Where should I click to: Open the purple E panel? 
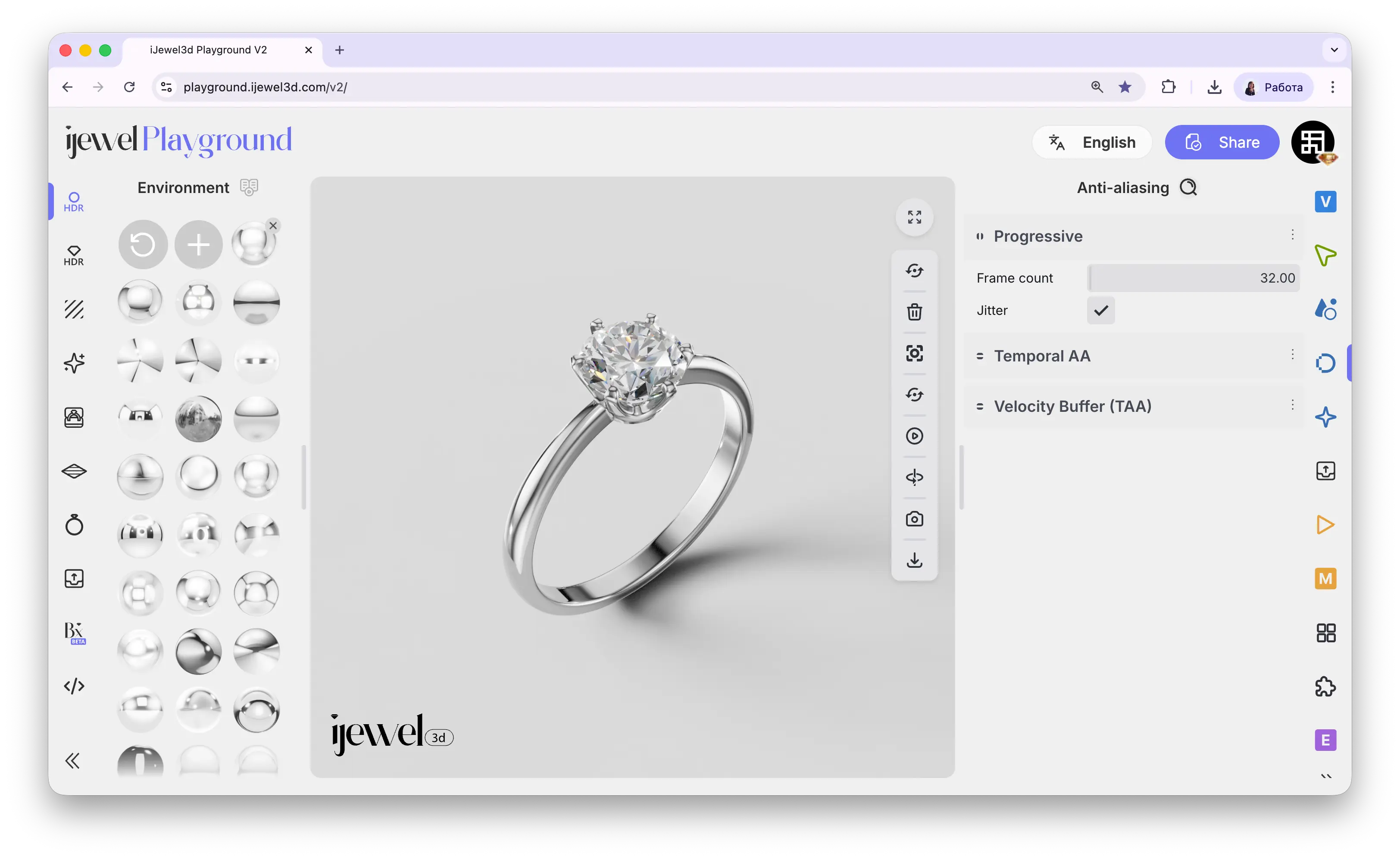[x=1325, y=740]
